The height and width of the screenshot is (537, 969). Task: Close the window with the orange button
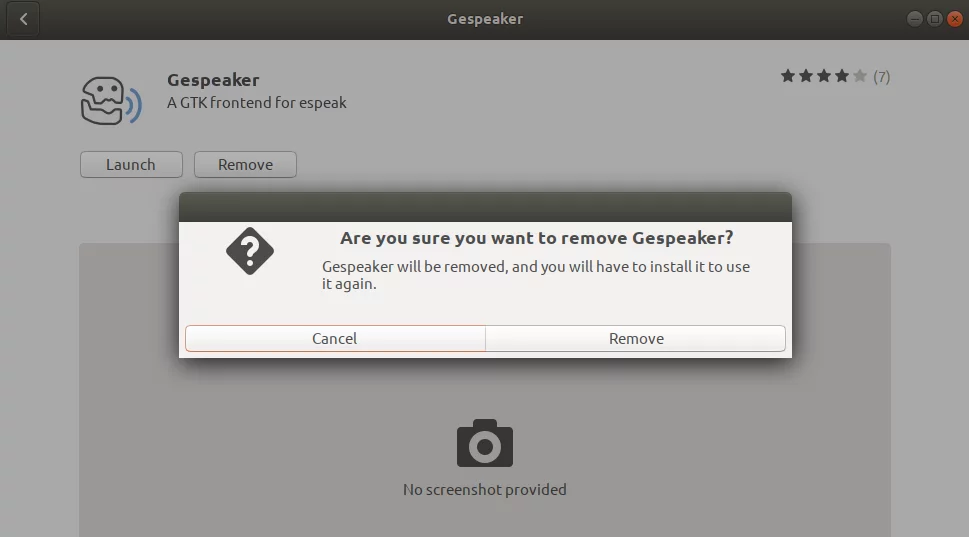point(955,19)
